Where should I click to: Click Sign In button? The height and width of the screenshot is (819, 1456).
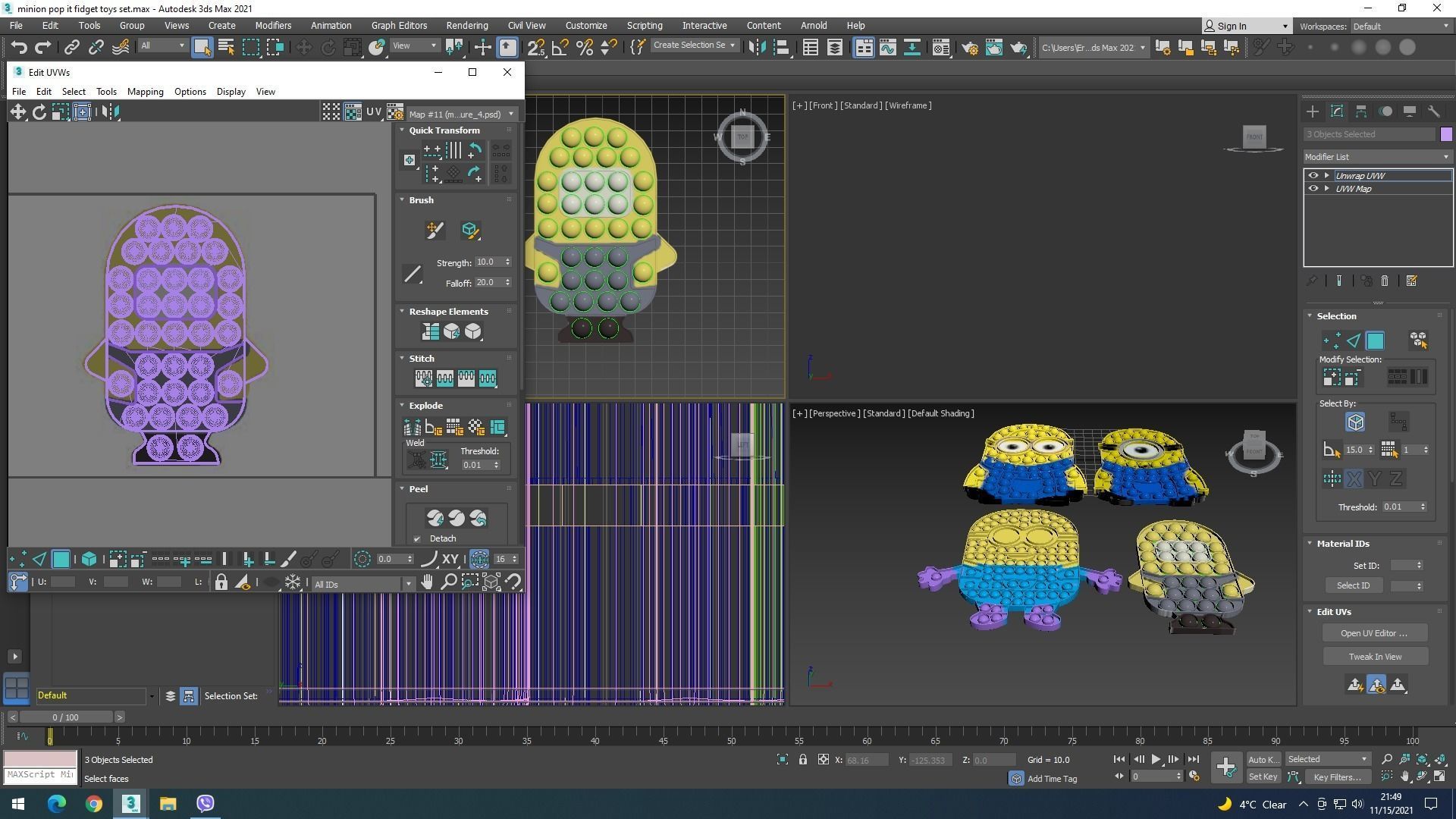1247,26
